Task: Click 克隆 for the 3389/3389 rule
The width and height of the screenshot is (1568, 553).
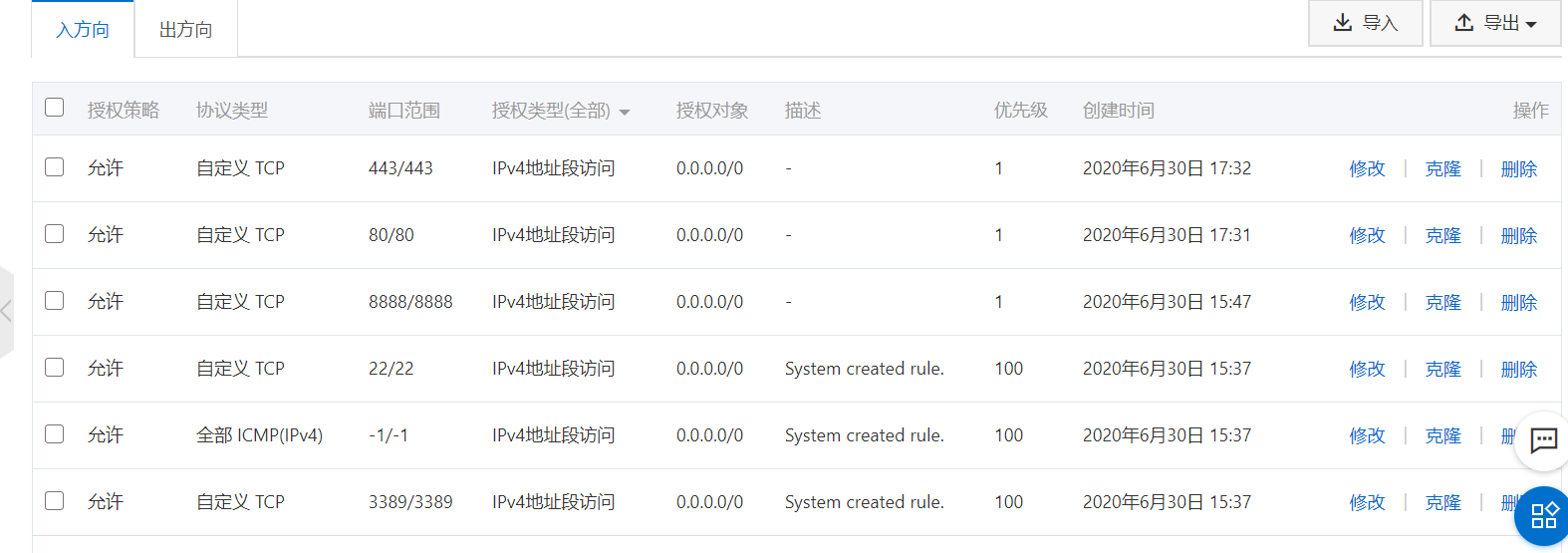Action: click(1442, 503)
